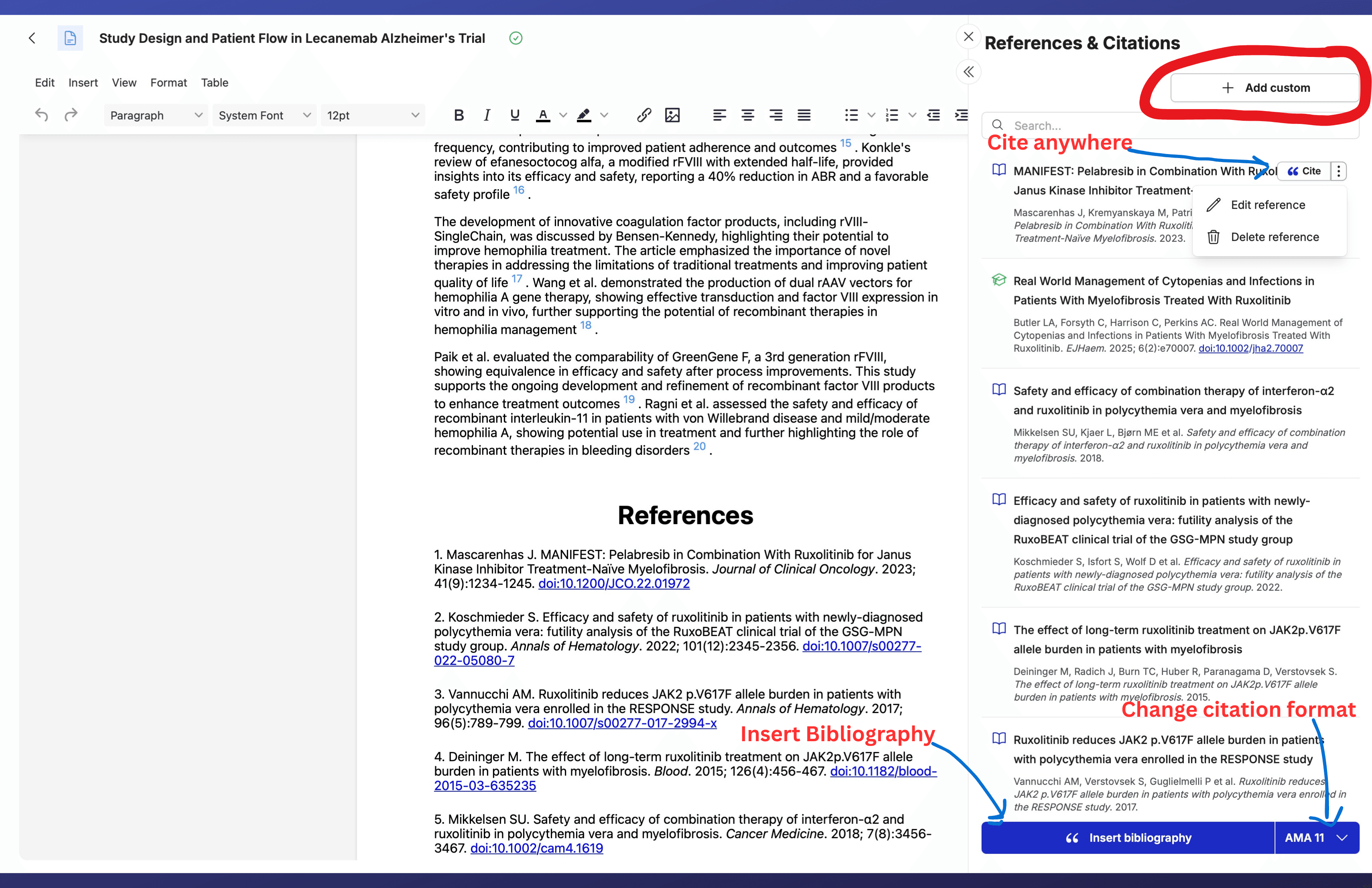Align text left

(719, 115)
